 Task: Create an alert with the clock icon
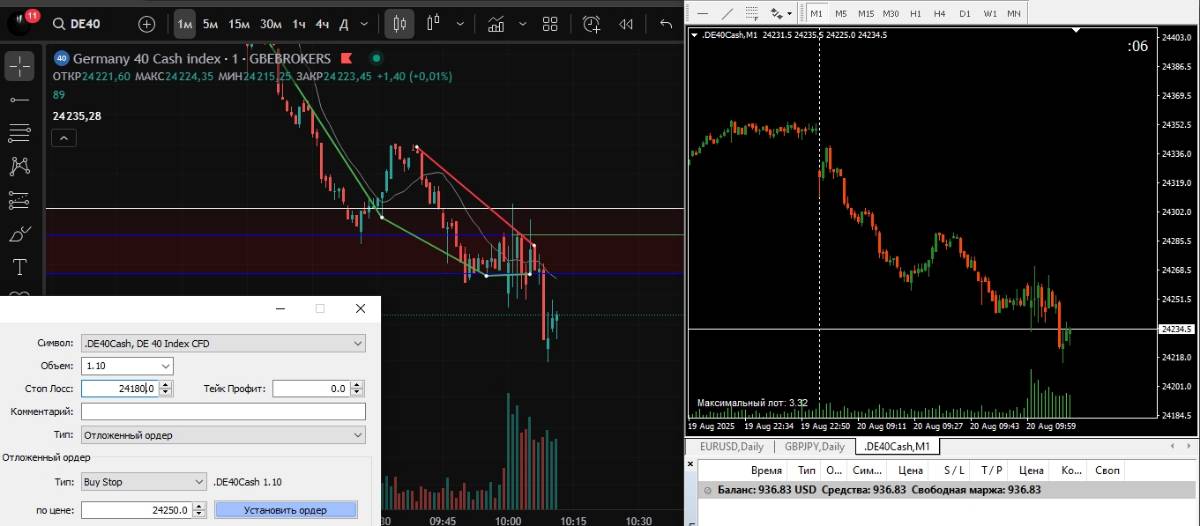[591, 24]
